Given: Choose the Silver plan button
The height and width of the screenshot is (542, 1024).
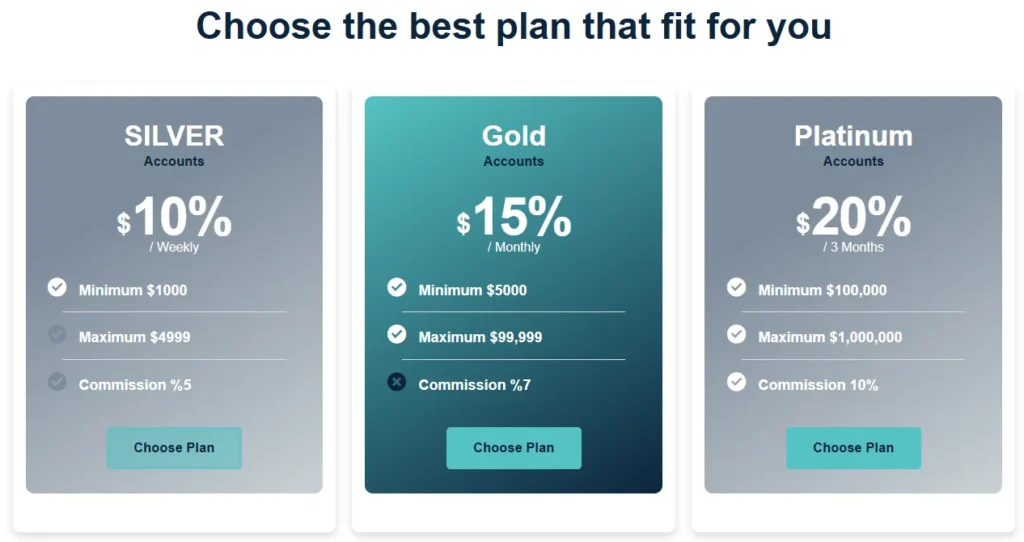Looking at the screenshot, I should 174,448.
